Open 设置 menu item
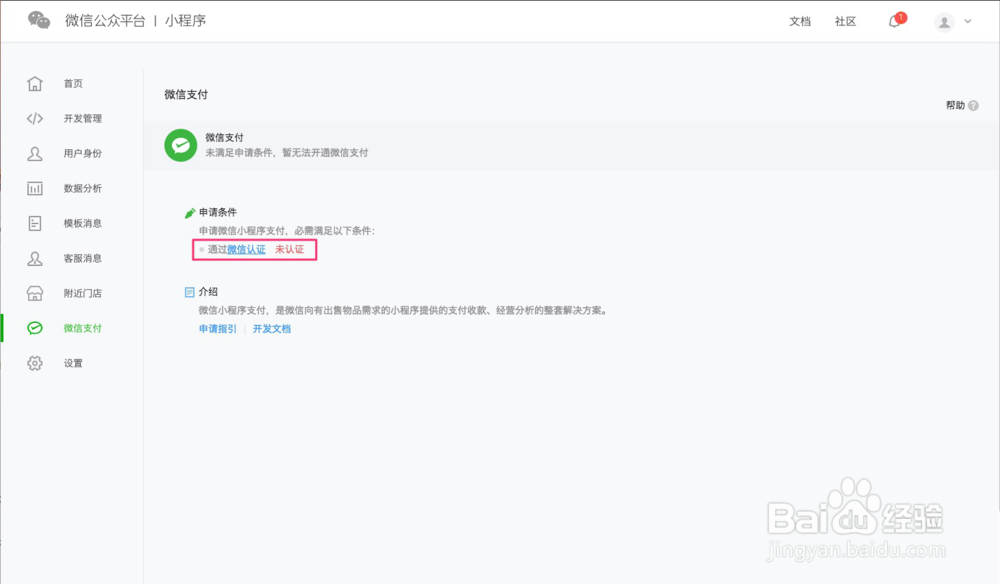Image resolution: width=1000 pixels, height=584 pixels. 73,363
